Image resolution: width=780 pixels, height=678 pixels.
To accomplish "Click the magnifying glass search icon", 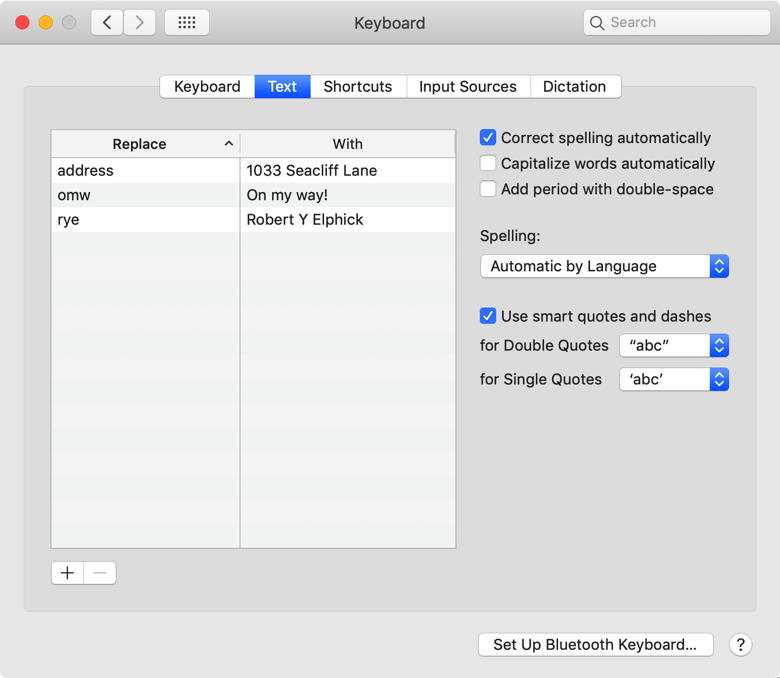I will coord(598,22).
